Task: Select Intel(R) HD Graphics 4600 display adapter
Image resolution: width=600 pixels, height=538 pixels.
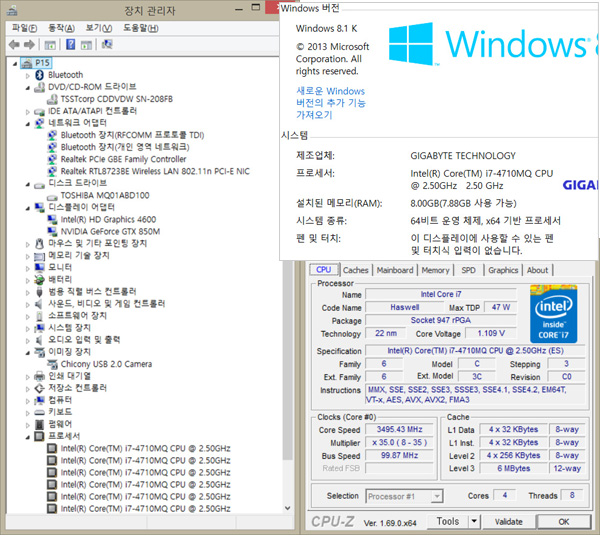Action: pyautogui.click(x=108, y=220)
